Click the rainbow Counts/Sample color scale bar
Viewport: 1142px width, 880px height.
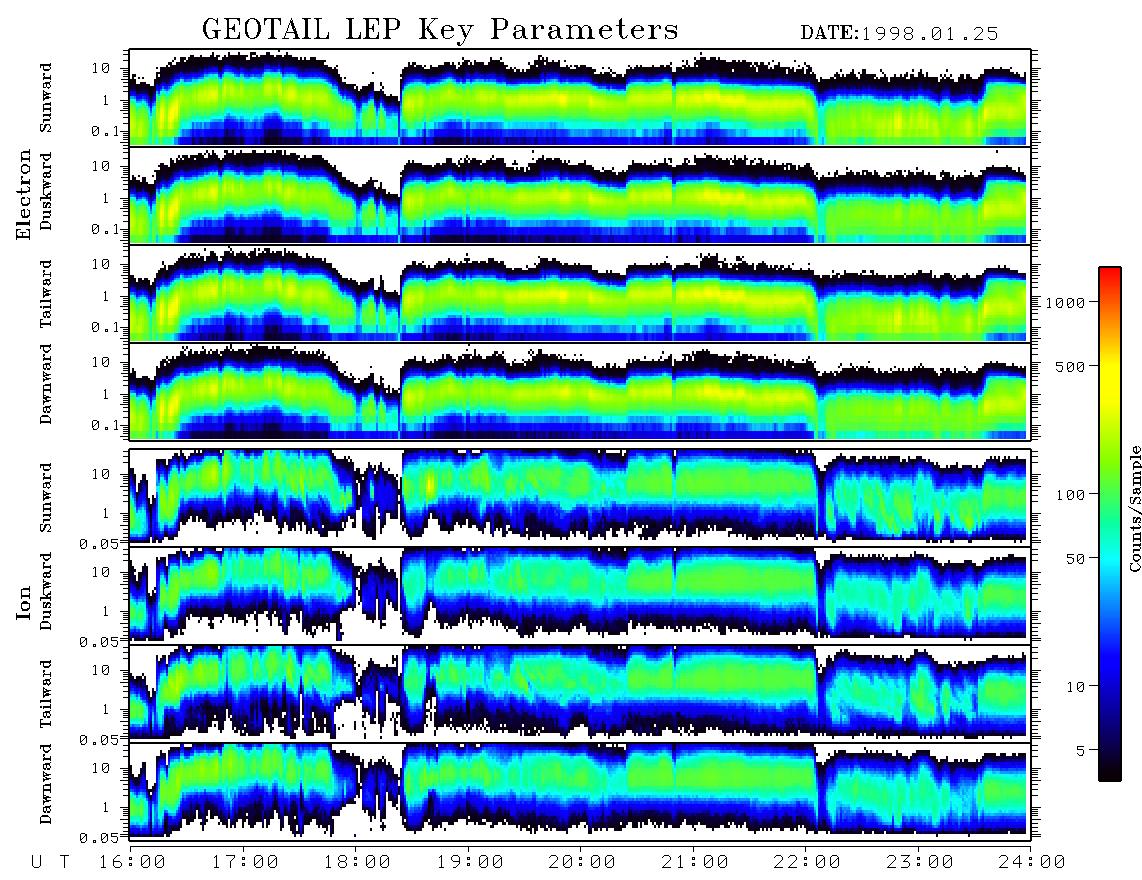pos(1109,524)
